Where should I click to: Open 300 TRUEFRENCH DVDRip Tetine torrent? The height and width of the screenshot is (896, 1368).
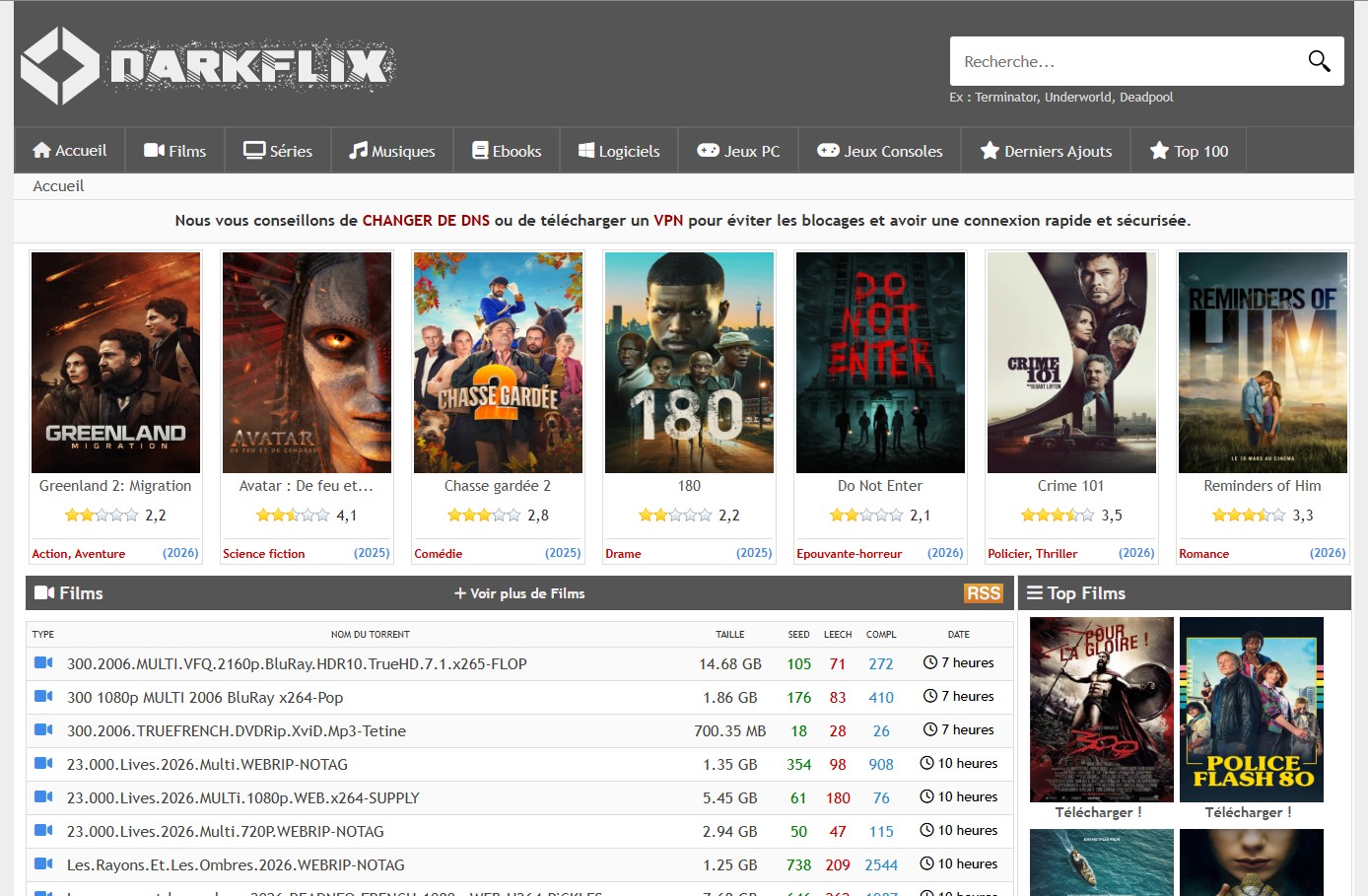click(x=237, y=731)
